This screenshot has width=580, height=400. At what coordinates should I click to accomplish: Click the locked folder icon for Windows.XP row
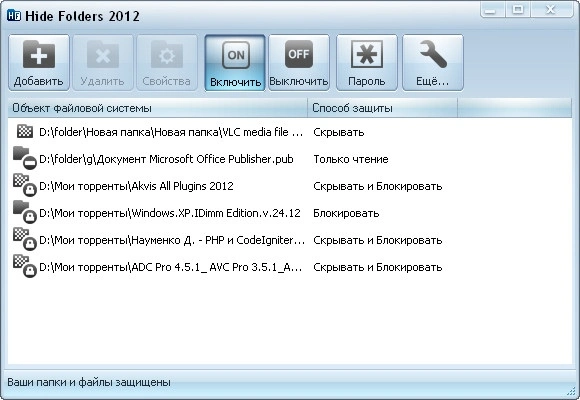point(25,212)
